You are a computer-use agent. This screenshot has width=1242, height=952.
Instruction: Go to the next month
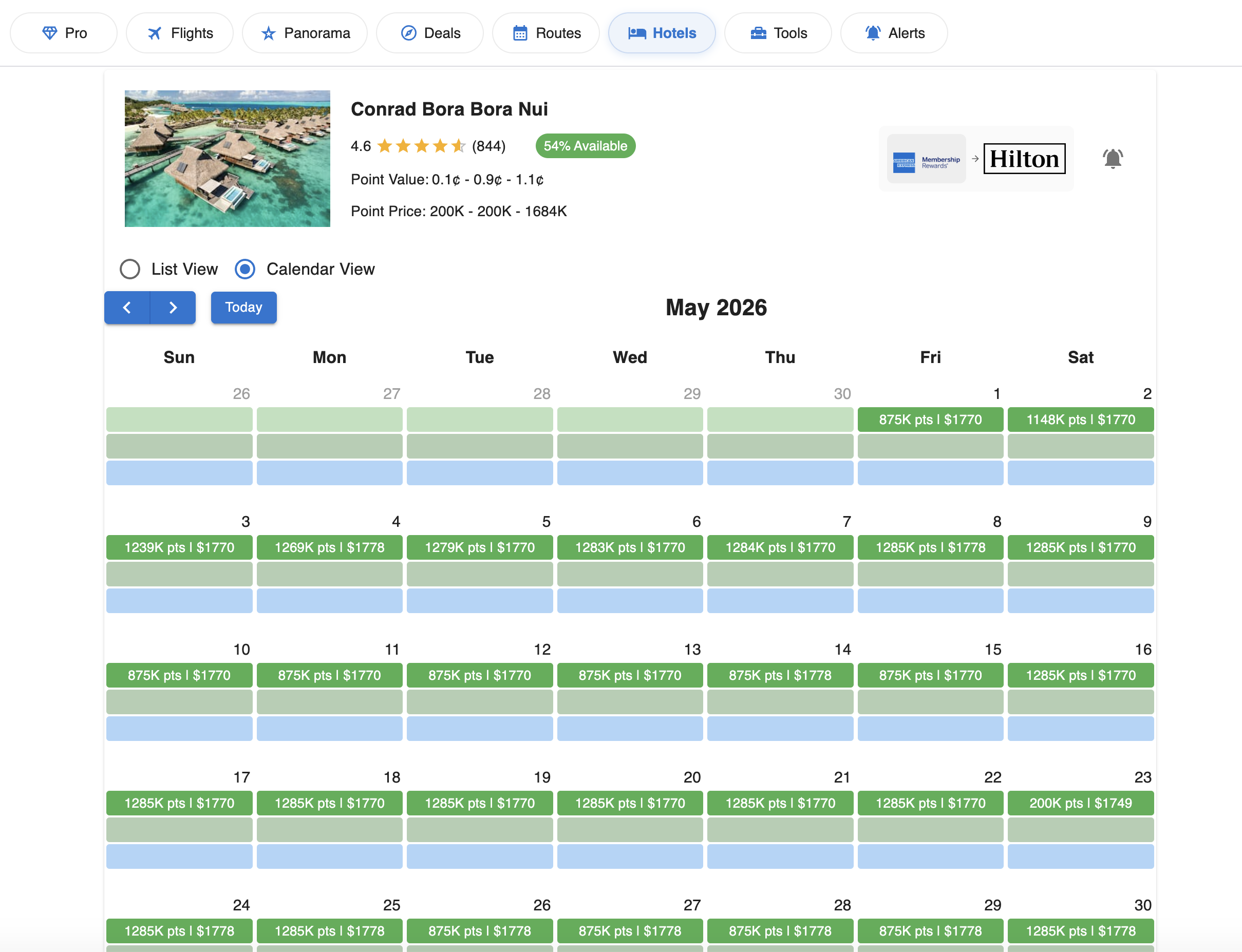click(173, 308)
